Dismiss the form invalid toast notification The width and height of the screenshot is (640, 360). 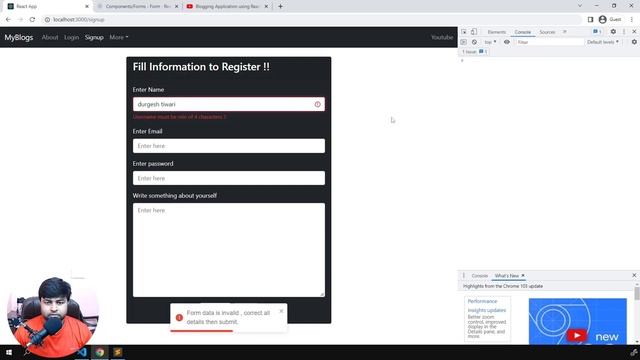tap(281, 311)
